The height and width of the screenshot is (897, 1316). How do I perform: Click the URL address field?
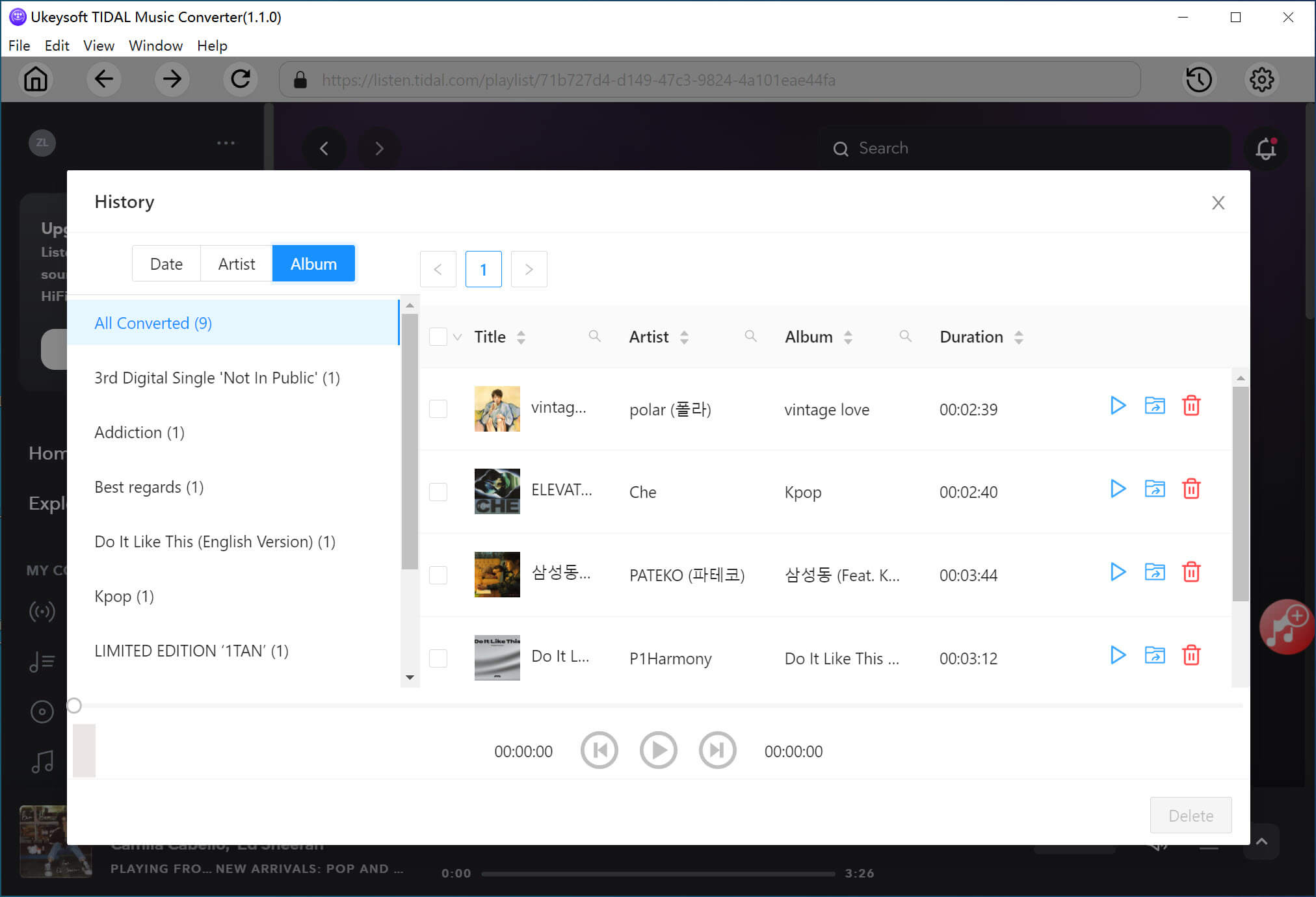[x=710, y=79]
